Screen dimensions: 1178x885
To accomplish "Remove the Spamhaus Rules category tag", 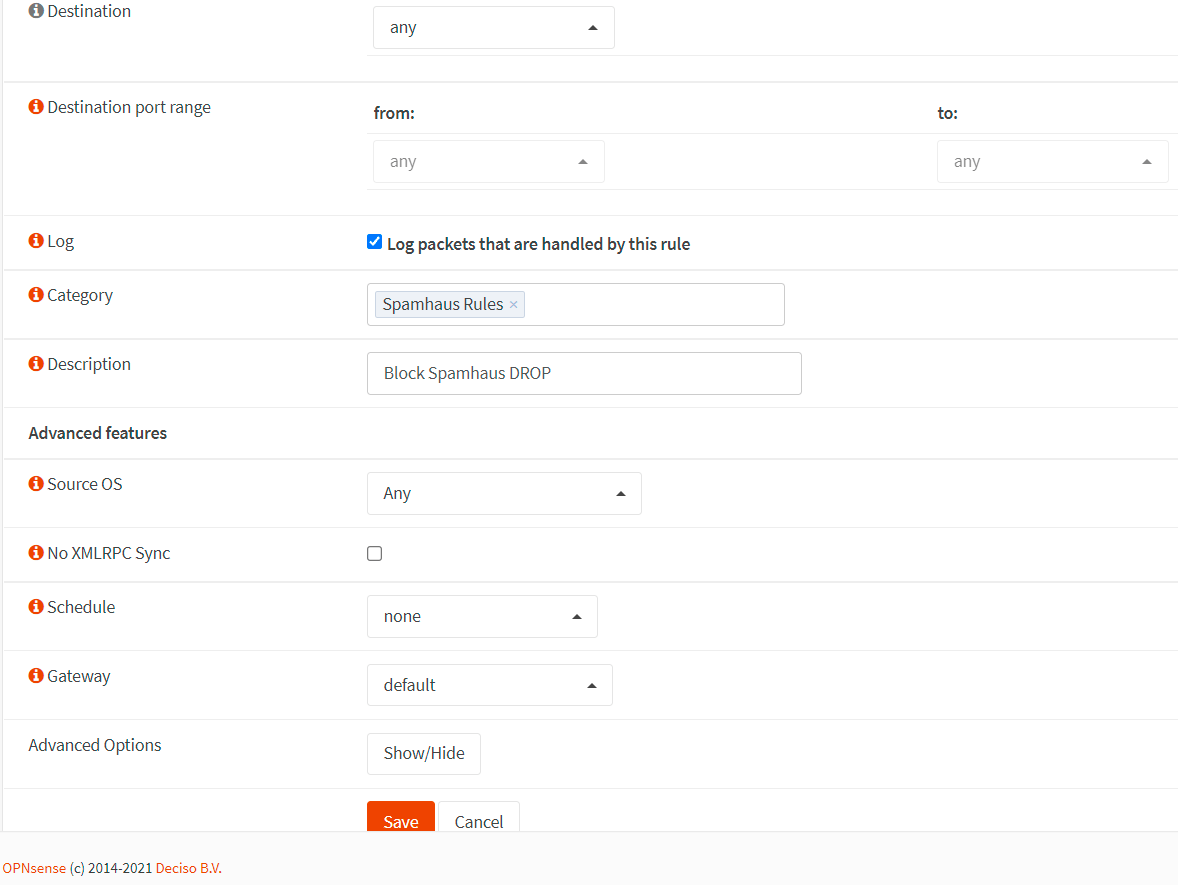I will click(513, 305).
